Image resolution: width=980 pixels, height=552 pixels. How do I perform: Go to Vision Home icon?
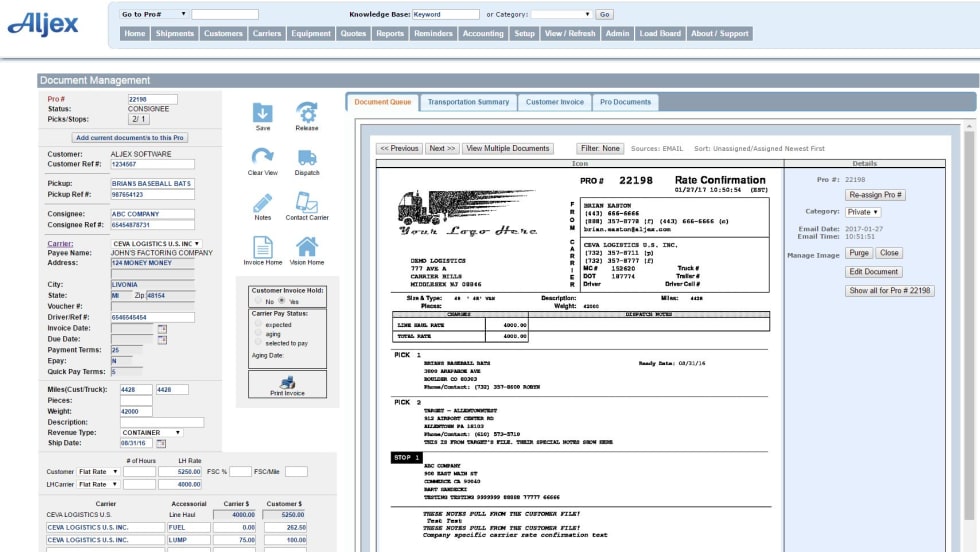tap(307, 247)
